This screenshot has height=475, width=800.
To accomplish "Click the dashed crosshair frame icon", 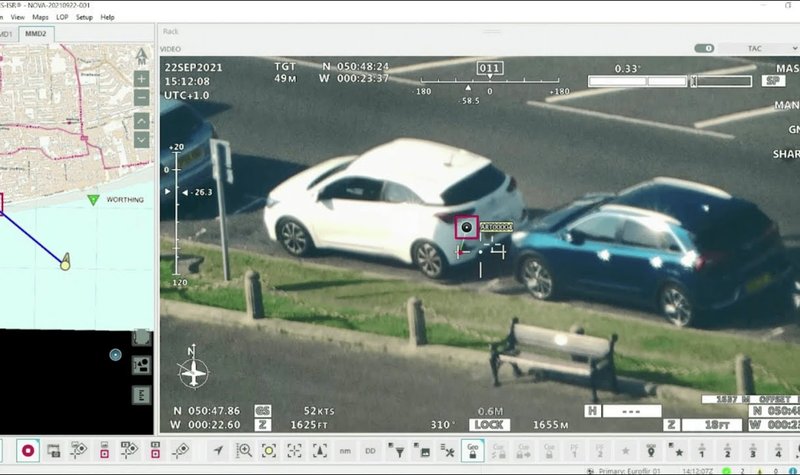I will pos(294,451).
